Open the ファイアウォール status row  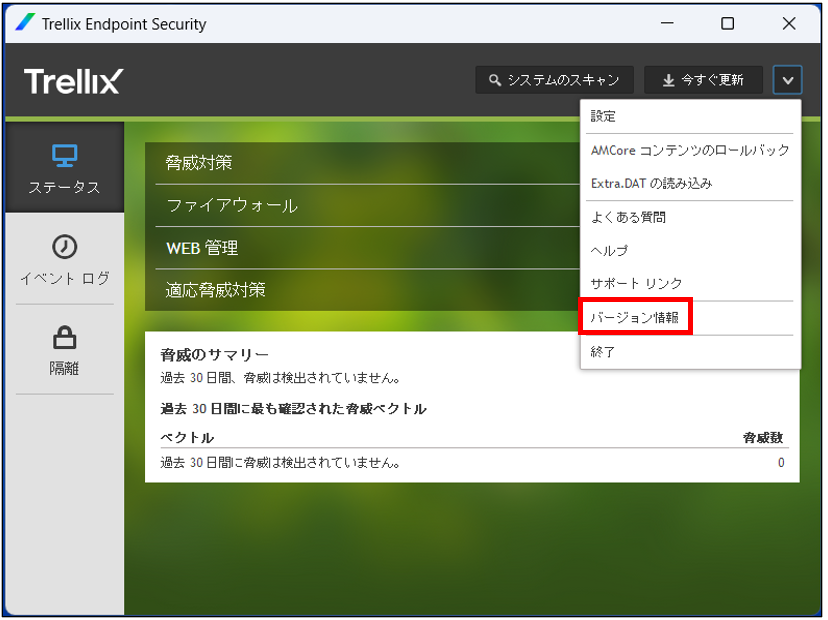(x=362, y=205)
